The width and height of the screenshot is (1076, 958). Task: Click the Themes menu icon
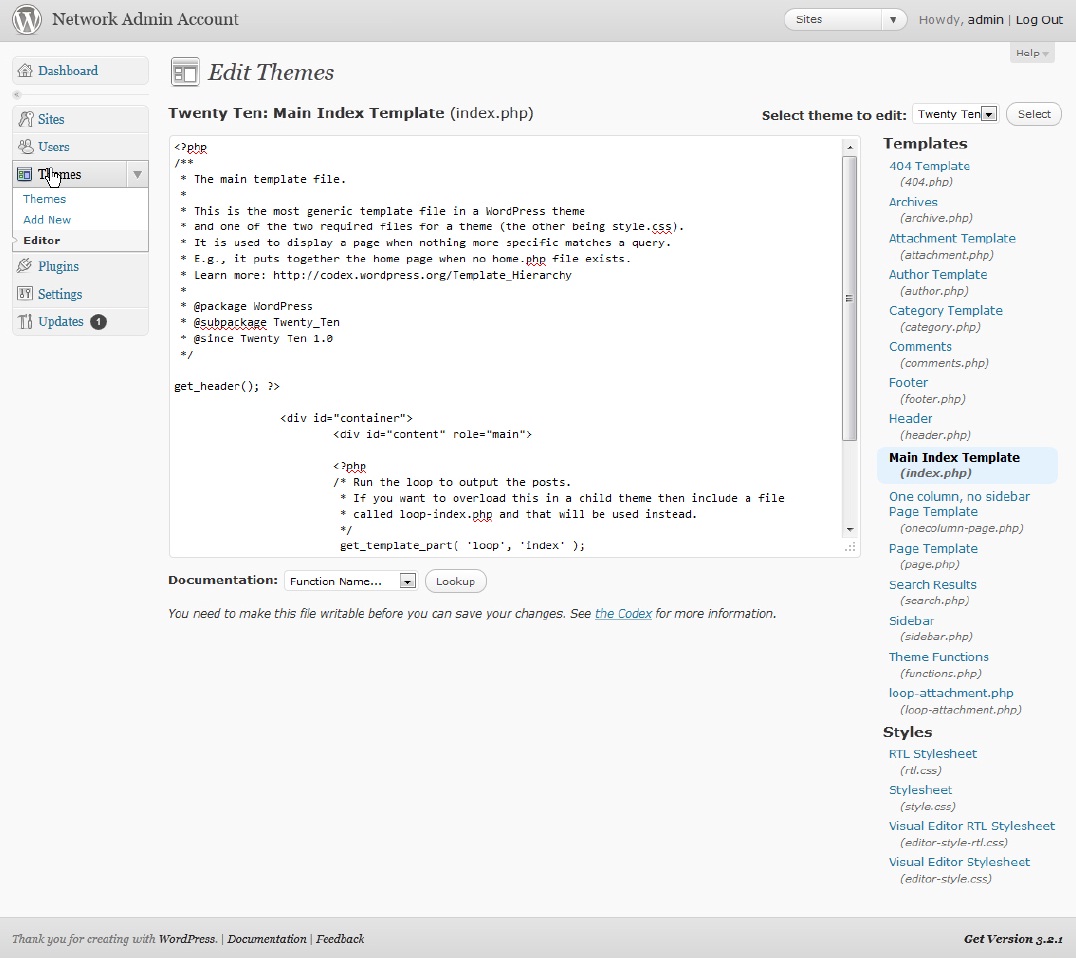tap(25, 174)
